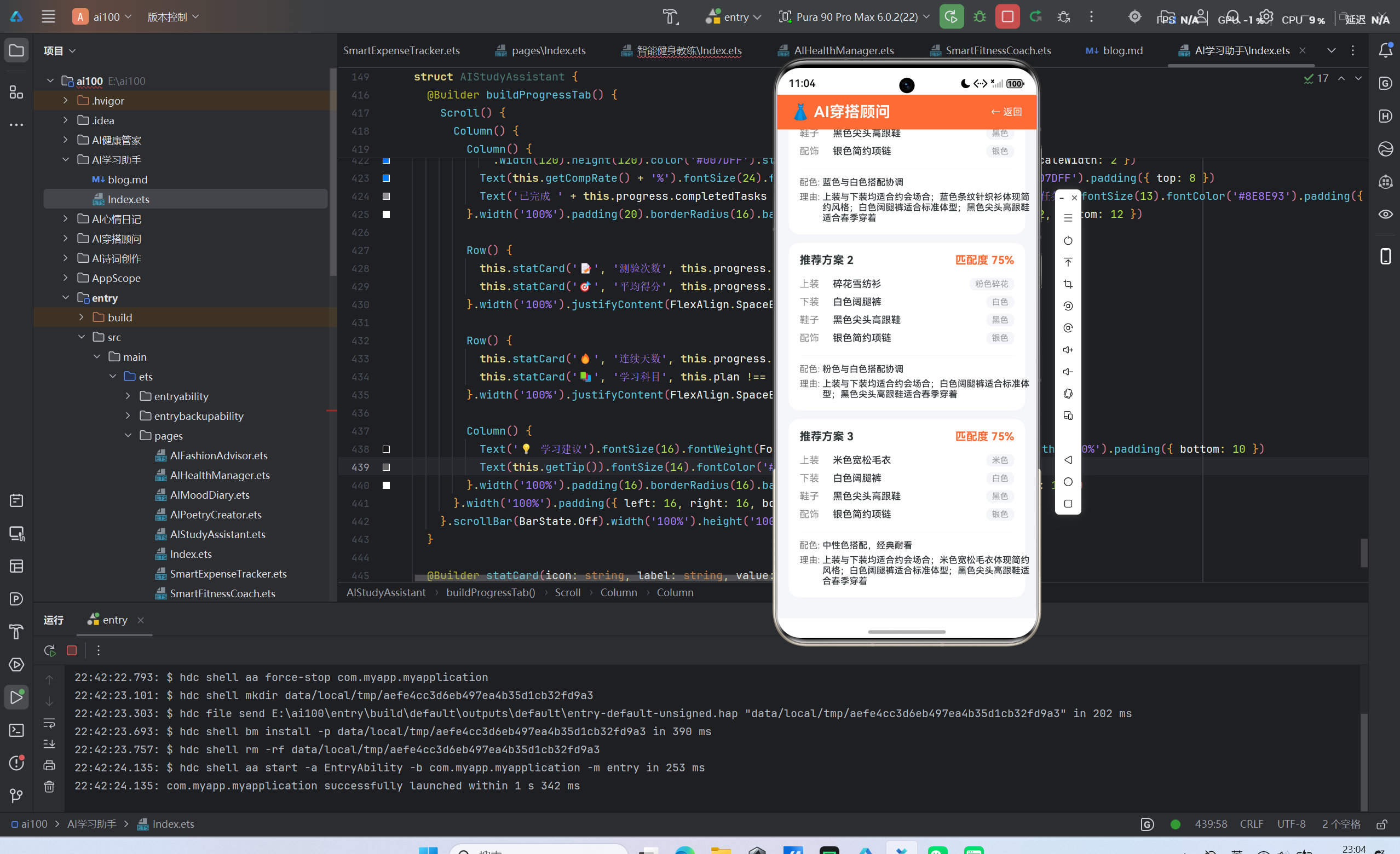Viewport: 1400px width, 854px height.
Task: Clear run console with trash icon
Action: pos(49,786)
